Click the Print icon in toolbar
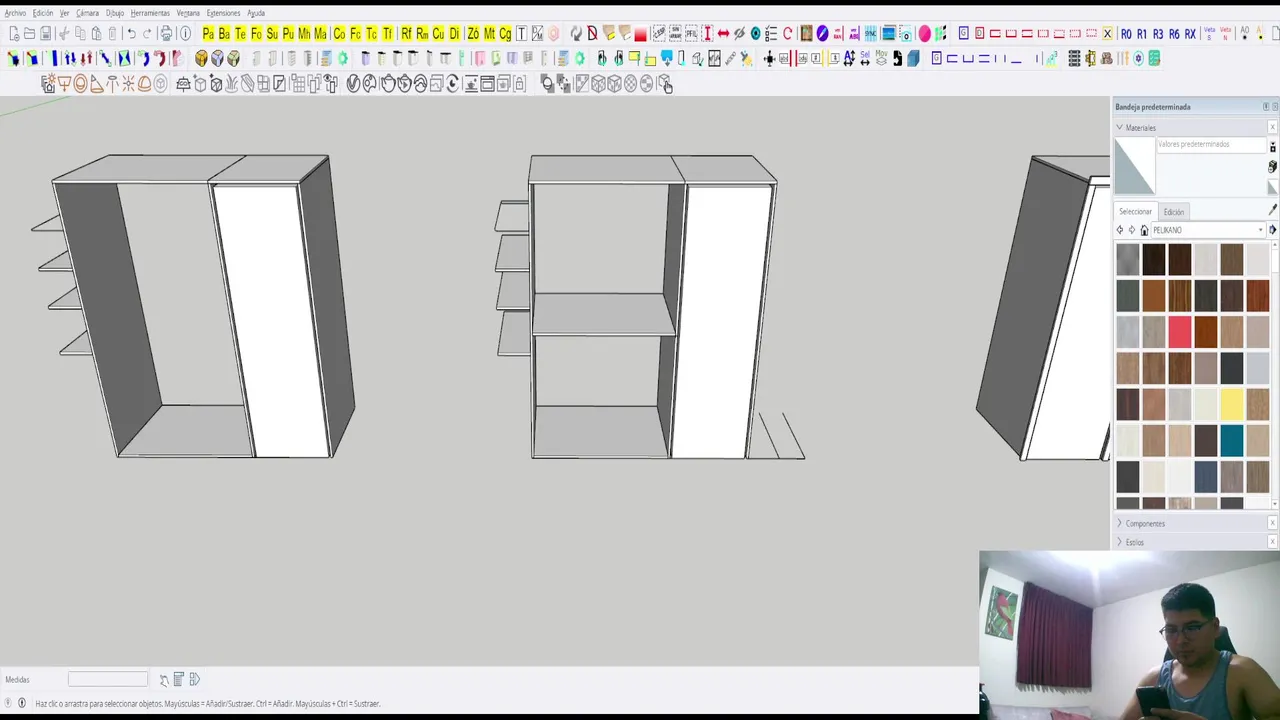The image size is (1280, 720). (x=166, y=33)
